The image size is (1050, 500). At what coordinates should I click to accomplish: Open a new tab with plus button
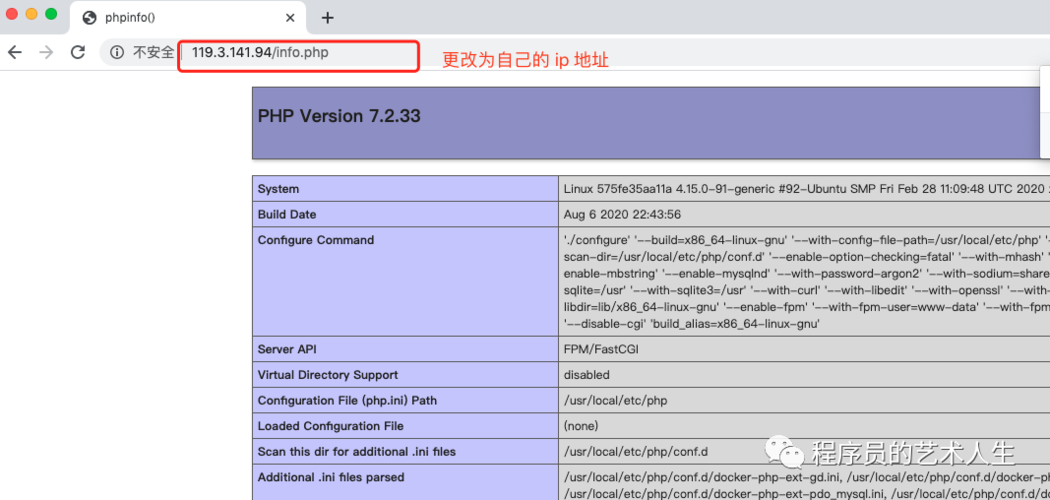coord(327,18)
